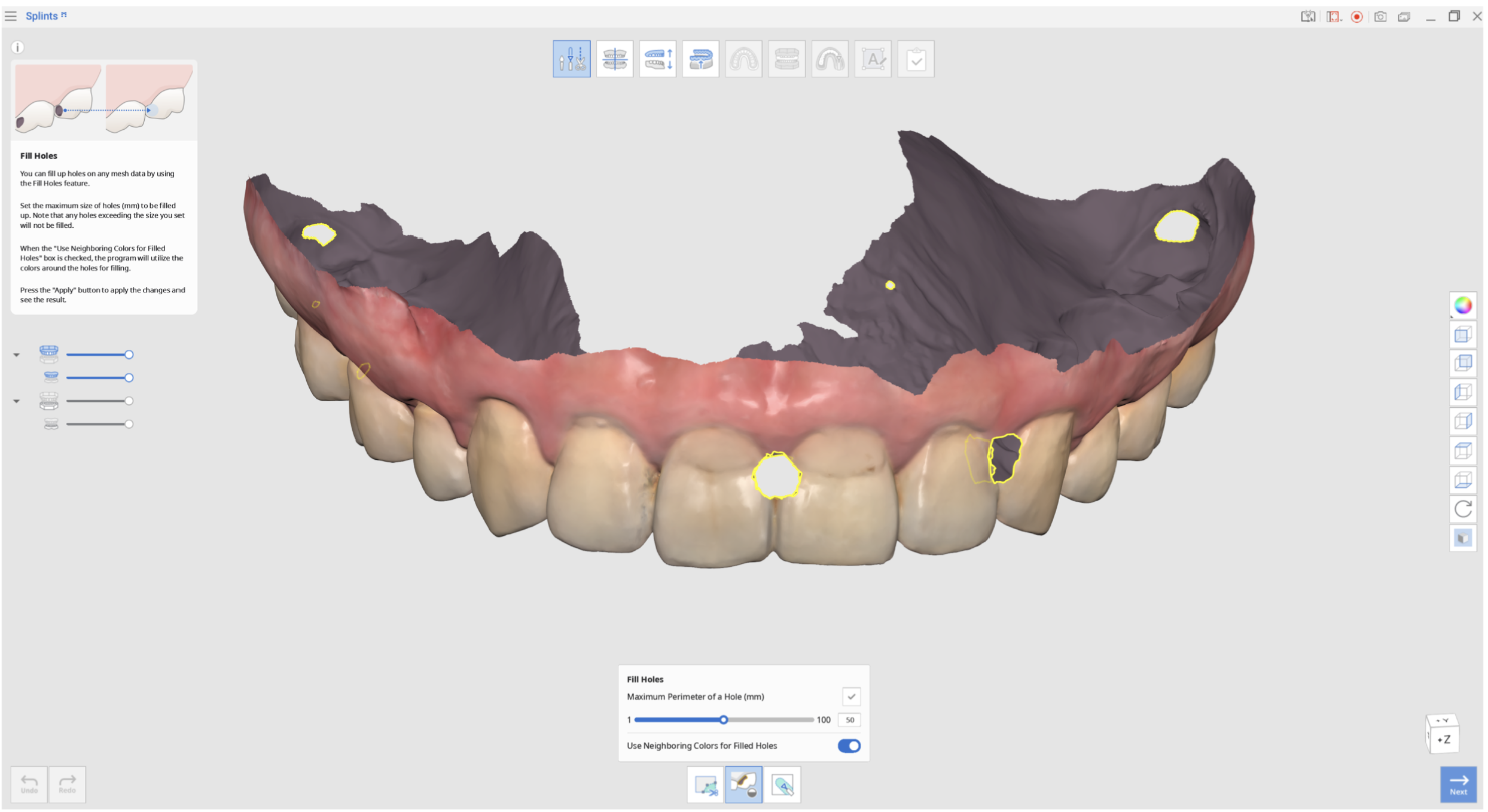
Task: Select the lasso trim tool at bottom
Action: [x=705, y=784]
